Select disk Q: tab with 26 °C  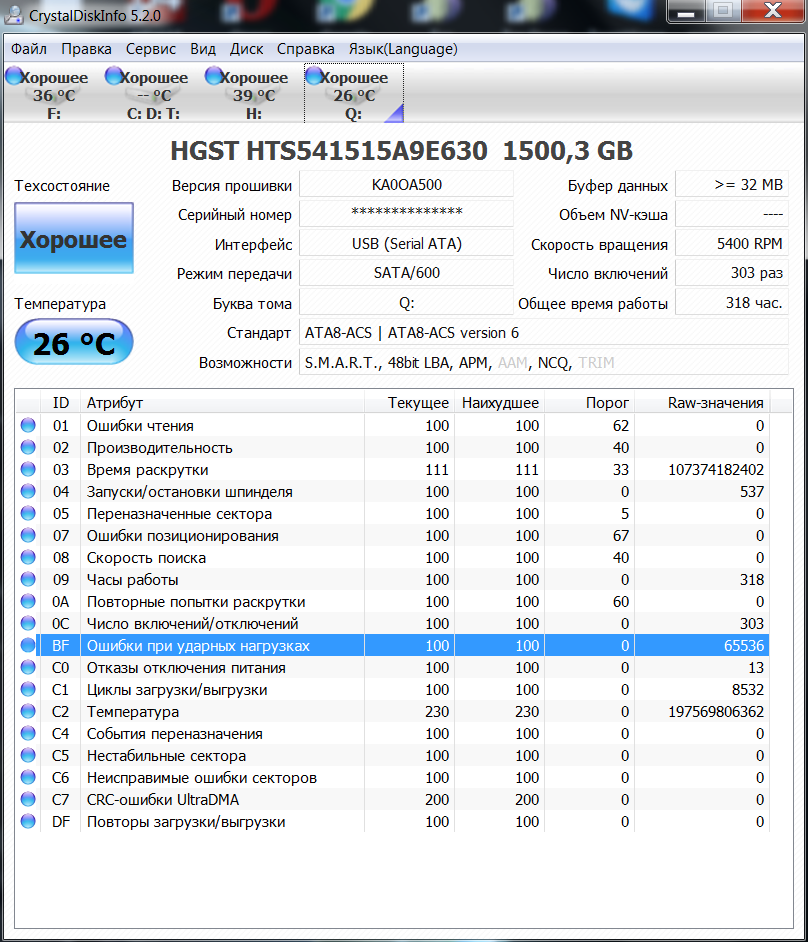tap(354, 94)
